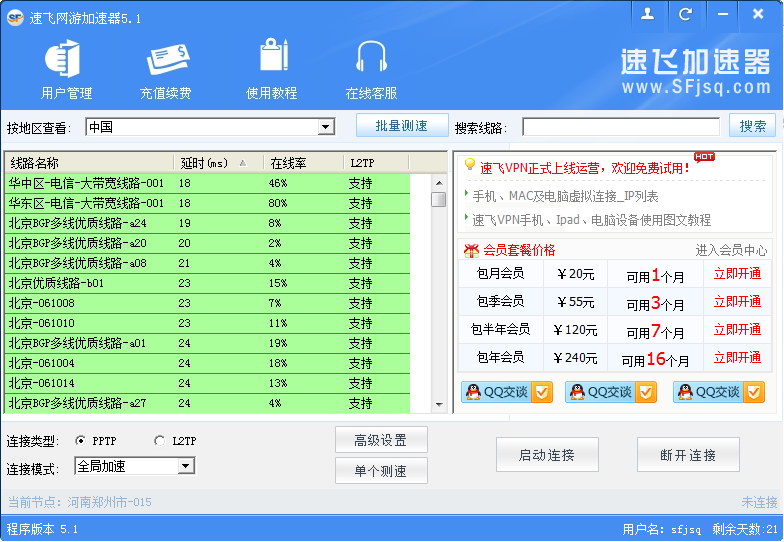The image size is (784, 542).
Task: Open 手机、MAC及电脑虚拟连接_IP列表 link
Action: [x=565, y=196]
